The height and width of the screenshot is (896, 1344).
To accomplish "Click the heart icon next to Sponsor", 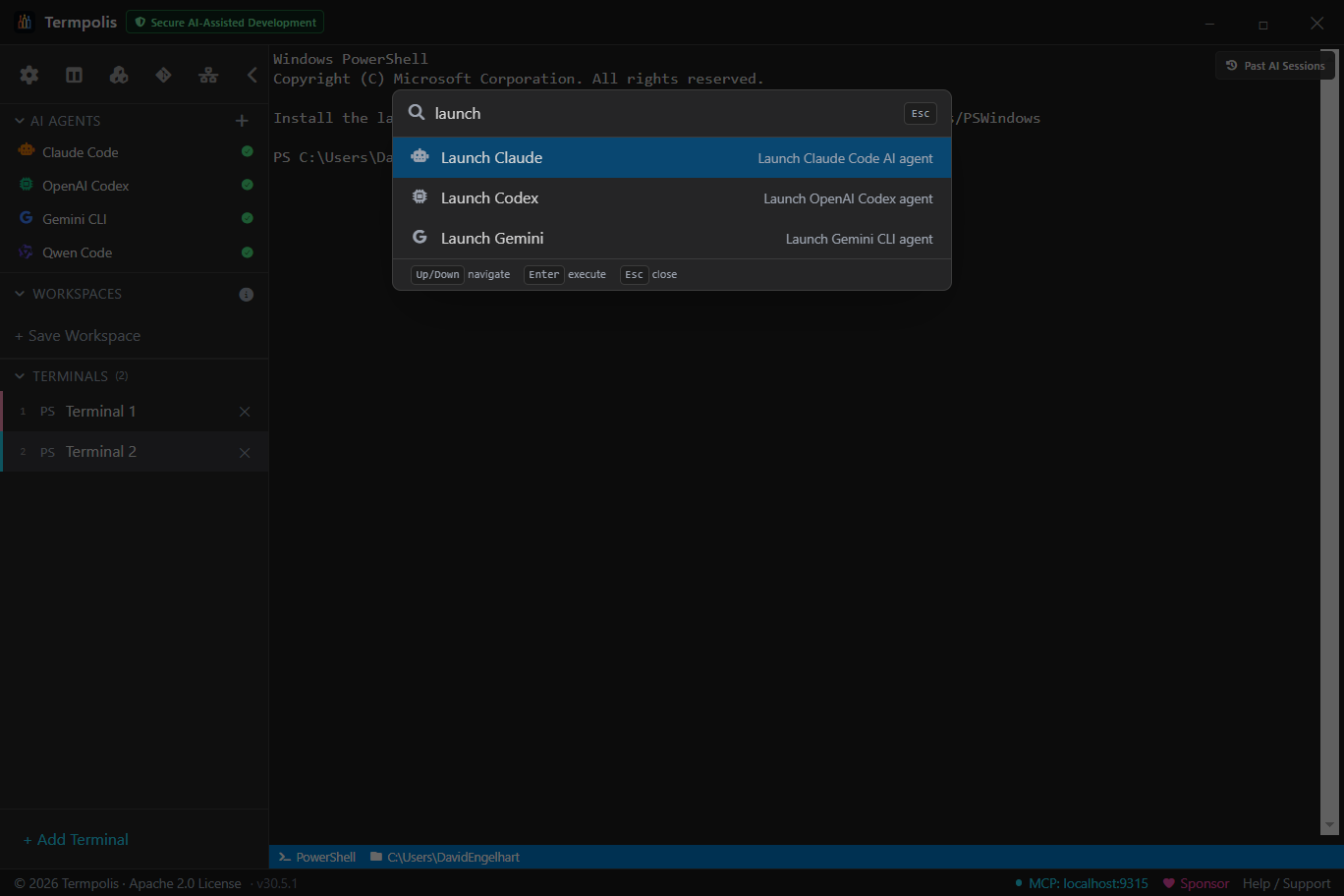I will (1169, 883).
